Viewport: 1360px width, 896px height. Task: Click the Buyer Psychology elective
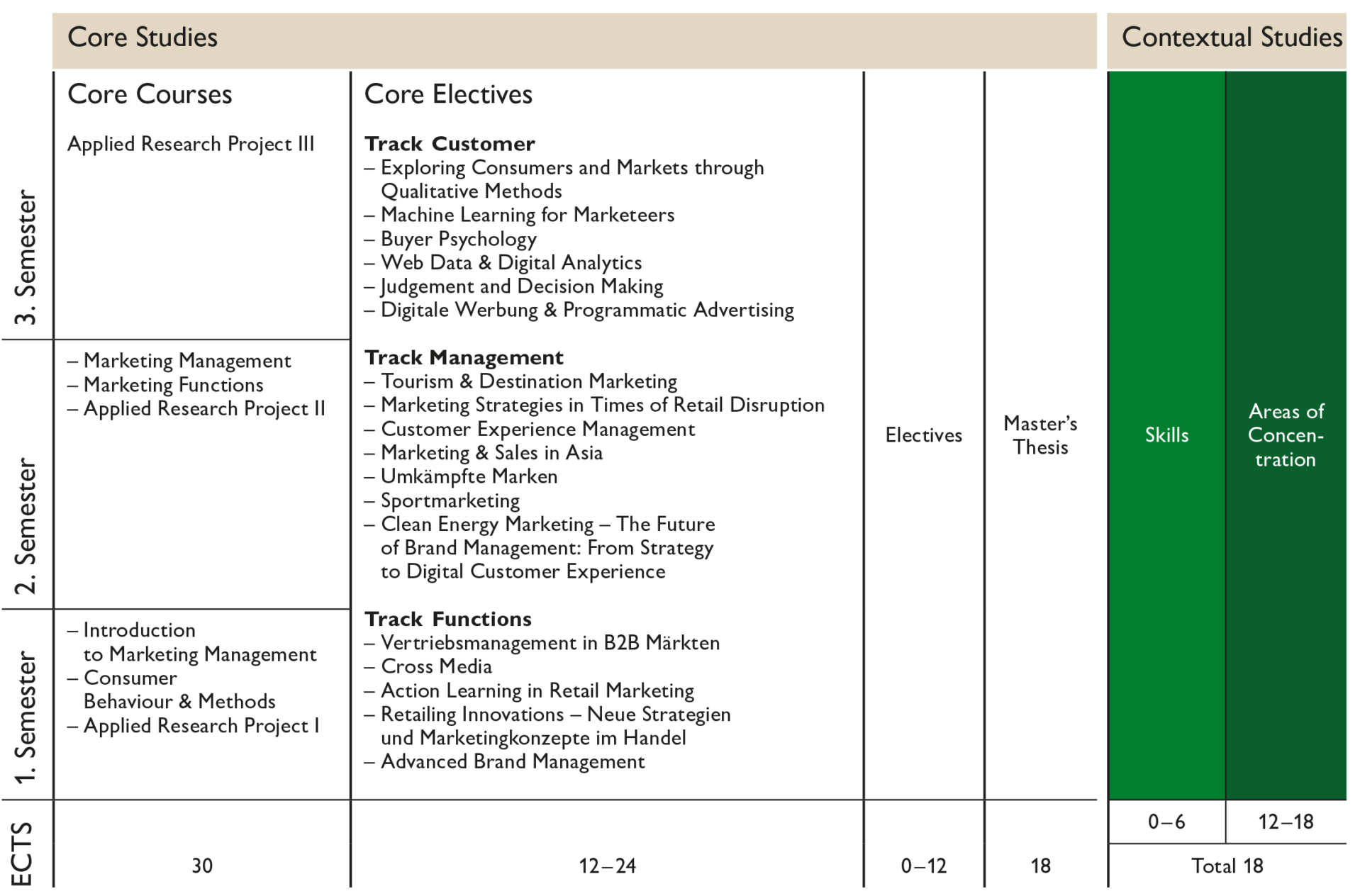(x=458, y=239)
